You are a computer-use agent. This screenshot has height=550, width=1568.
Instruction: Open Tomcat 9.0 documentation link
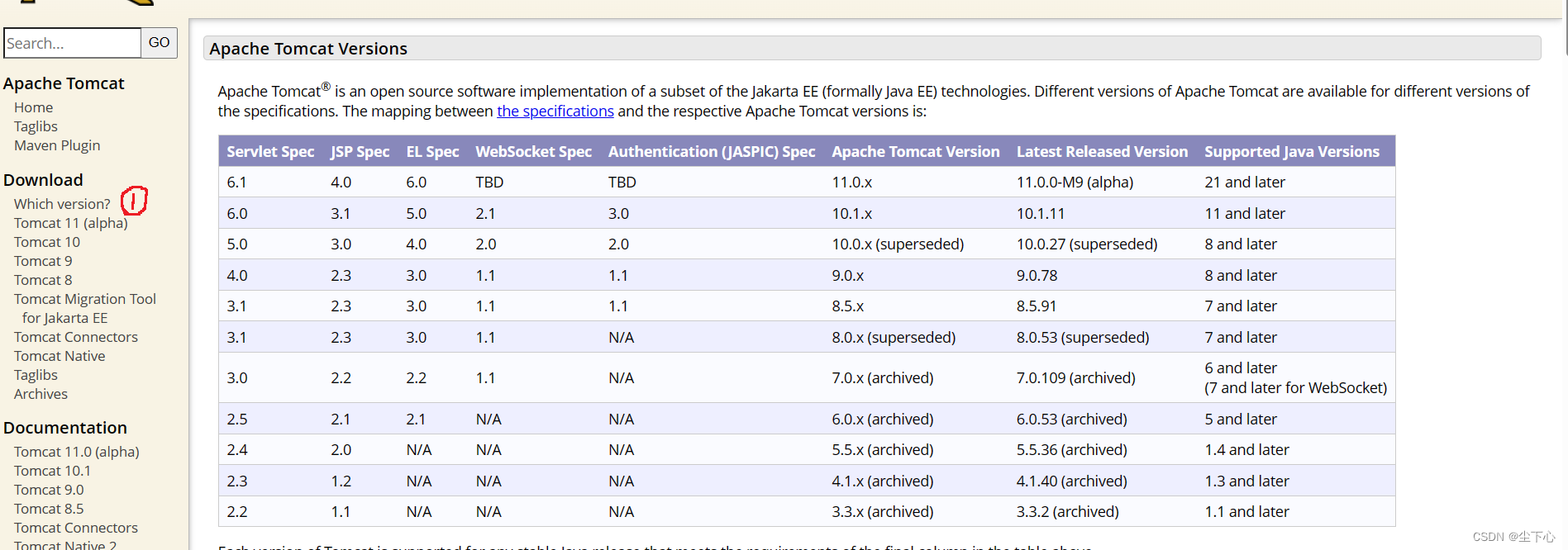(x=49, y=490)
